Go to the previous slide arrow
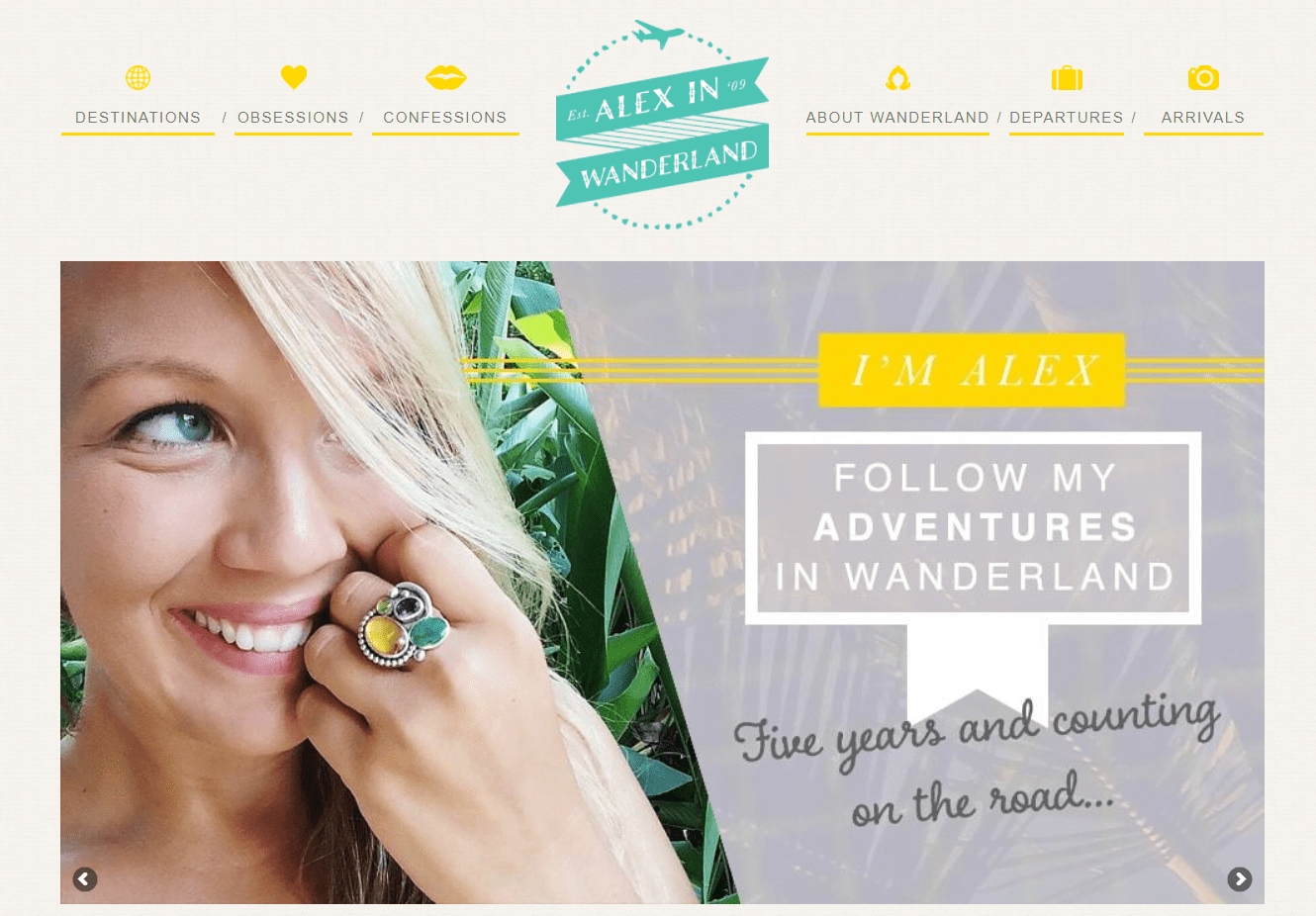This screenshot has height=916, width=1316. tap(85, 878)
